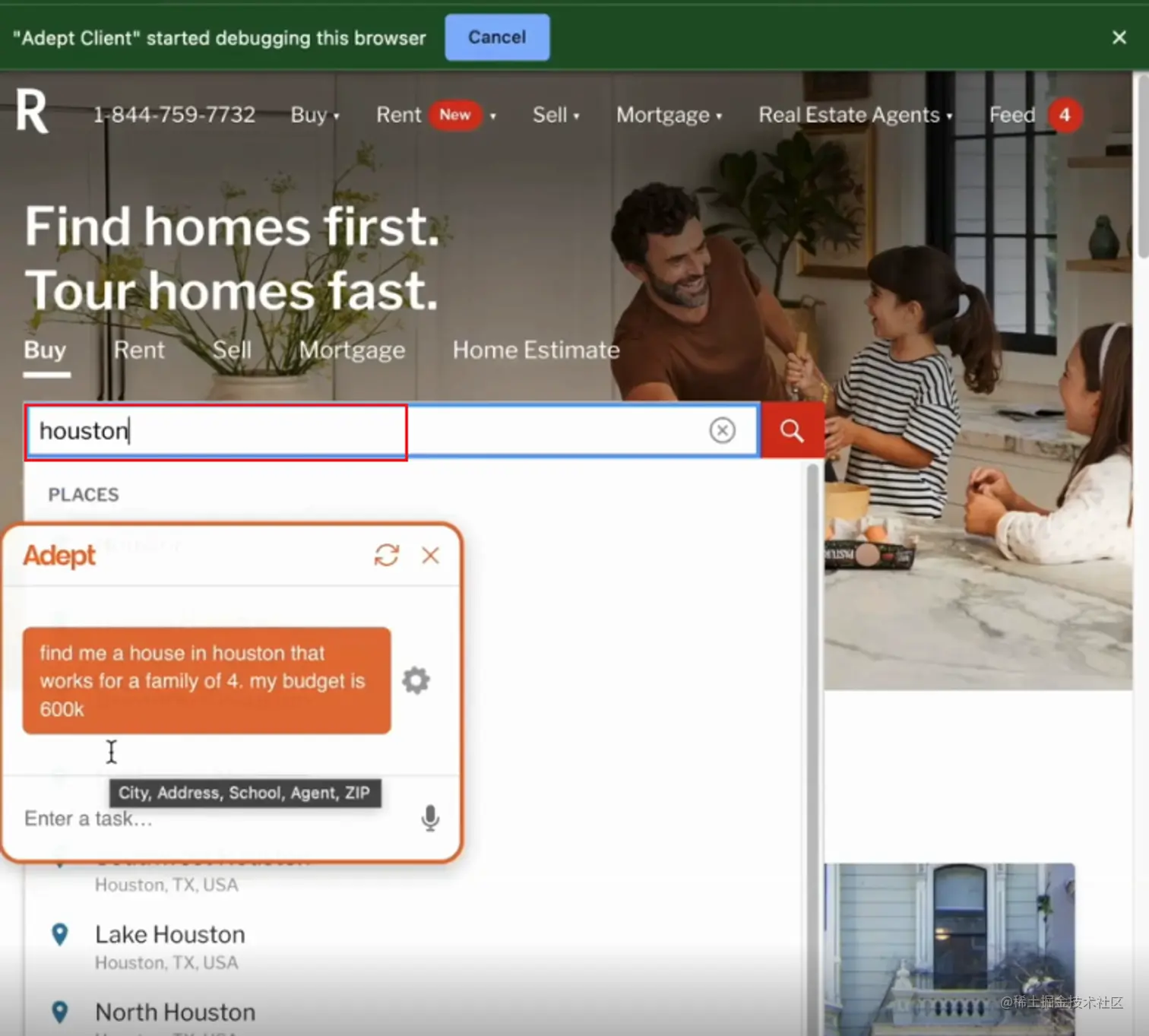Click the house photo thumbnail
Screen dimensions: 1149x1036
pyautogui.click(x=949, y=949)
